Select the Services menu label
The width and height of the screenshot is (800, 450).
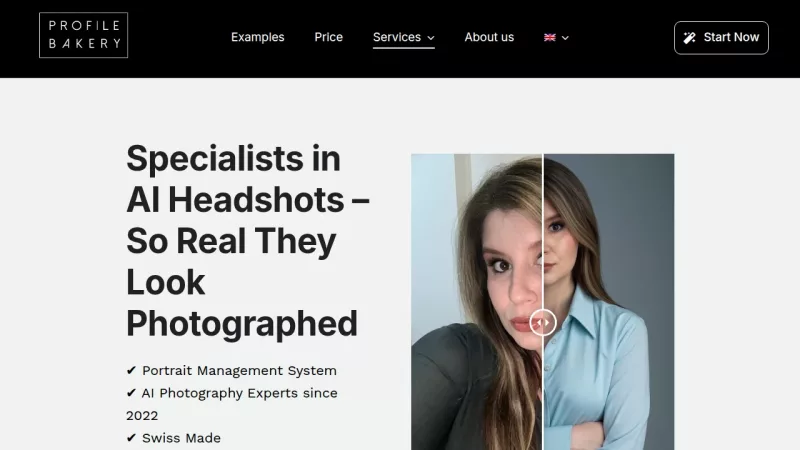coord(396,37)
